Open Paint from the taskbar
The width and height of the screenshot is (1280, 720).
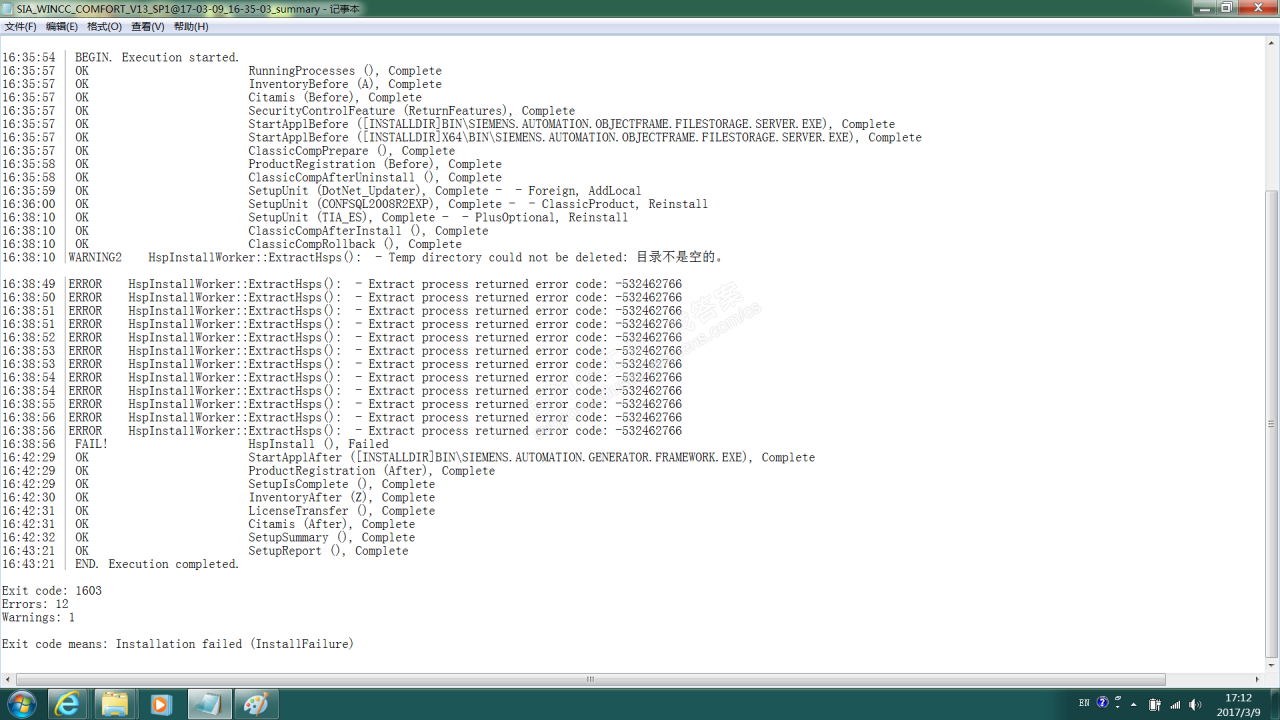click(256, 704)
